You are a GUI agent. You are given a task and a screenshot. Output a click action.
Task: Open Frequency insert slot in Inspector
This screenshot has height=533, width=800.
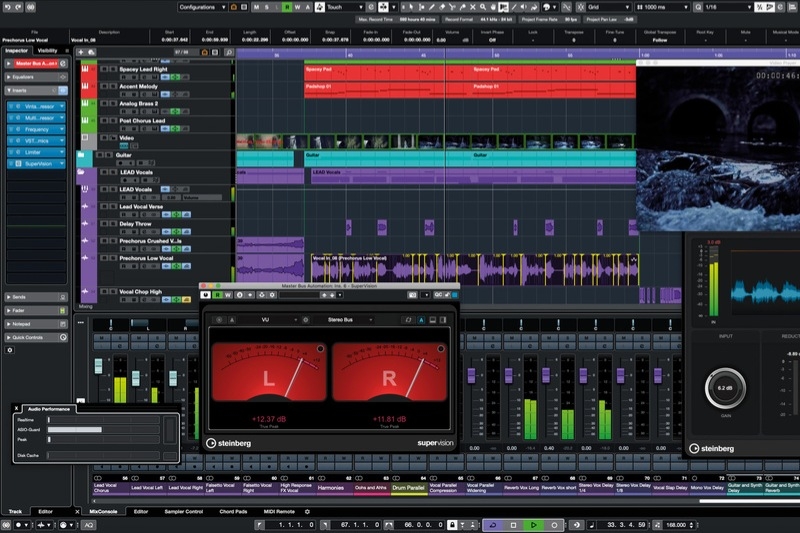[x=37, y=129]
